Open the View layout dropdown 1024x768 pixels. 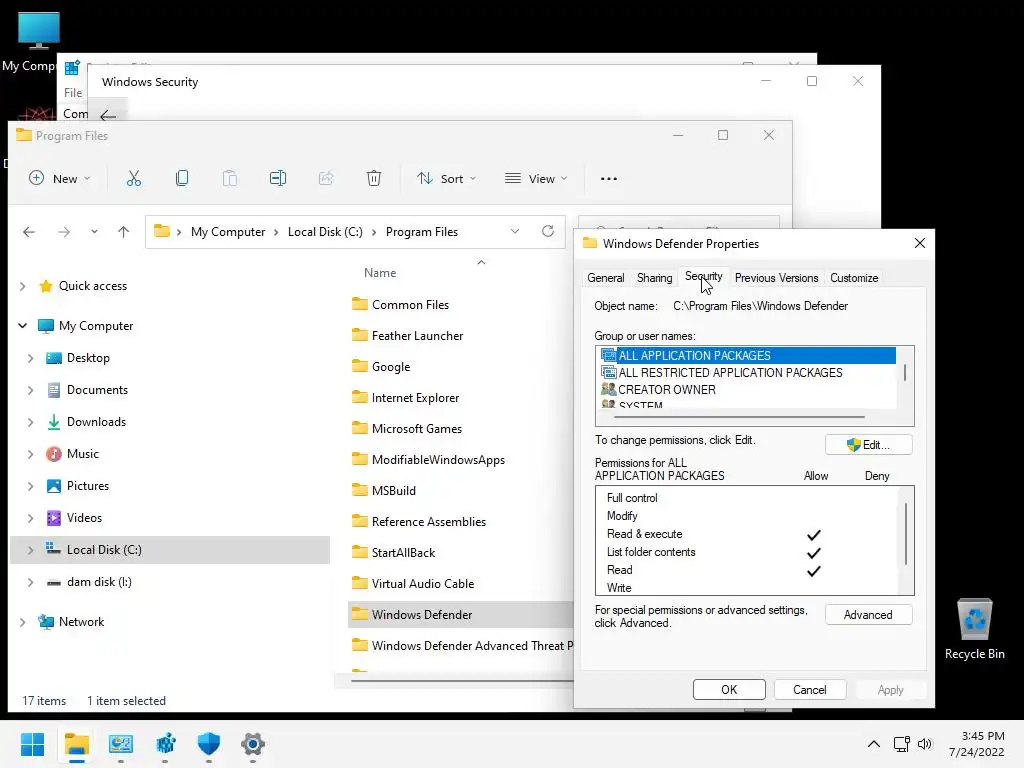(536, 178)
